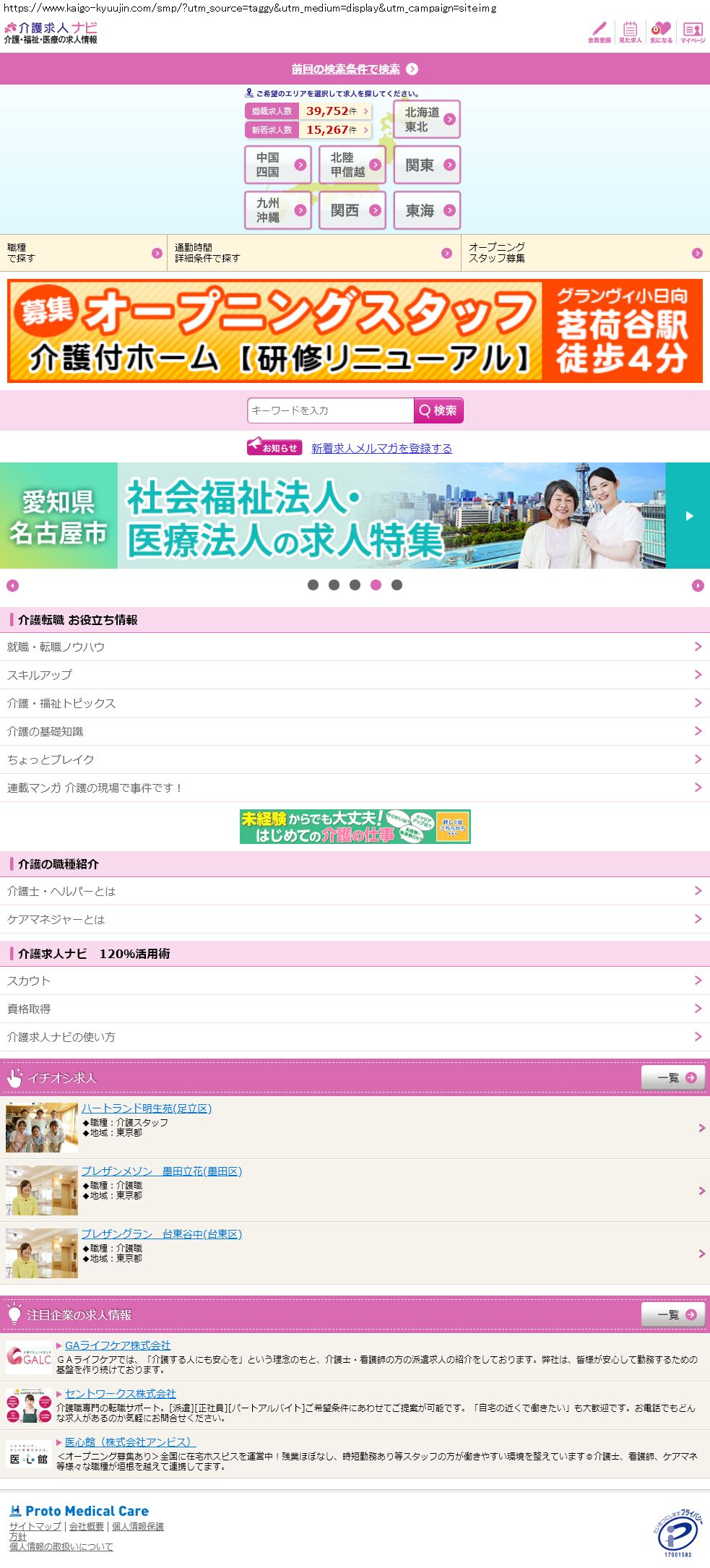
Task: Click chevron on プレザングラン 台東谷中 row
Action: pos(701,1254)
